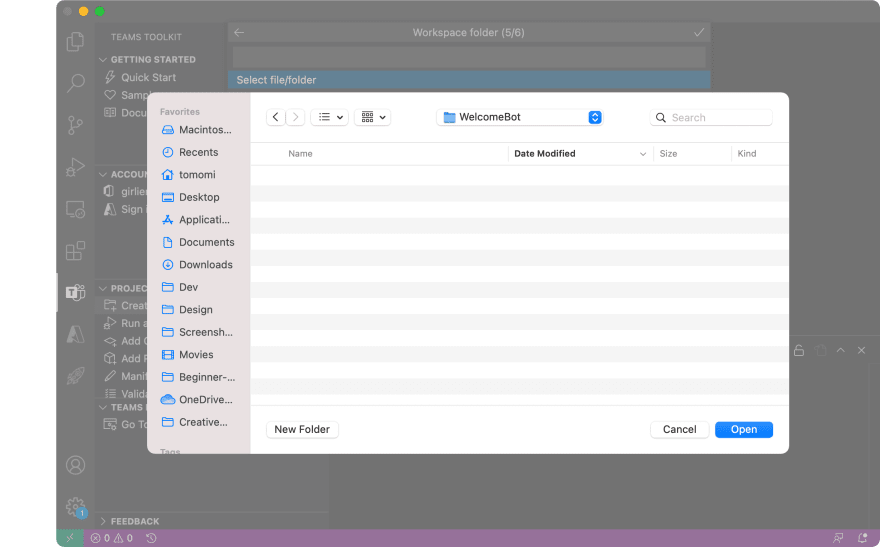The width and height of the screenshot is (880, 547).
Task: Select Documents in Favorites sidebar
Action: click(x=198, y=242)
